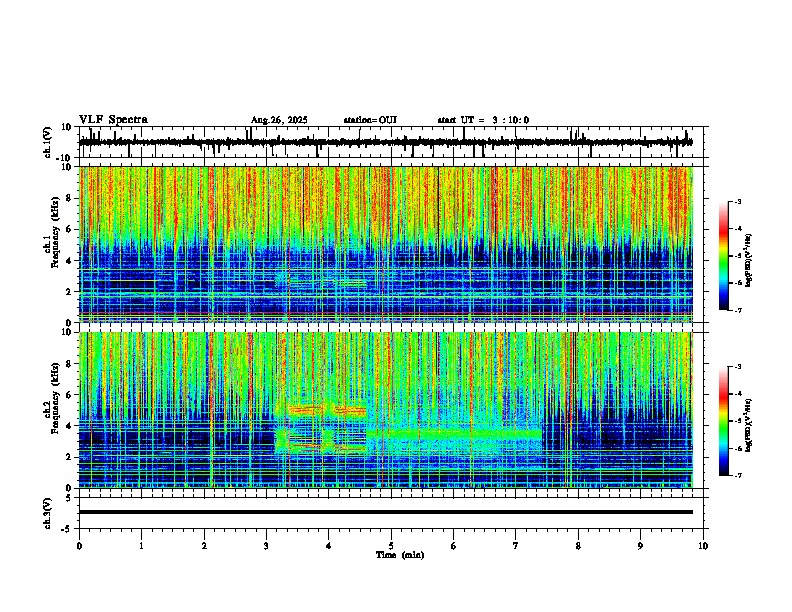792x612 pixels.
Task: Click the ch.1 colorbar "log(PSD)" label
Action: coord(749,261)
